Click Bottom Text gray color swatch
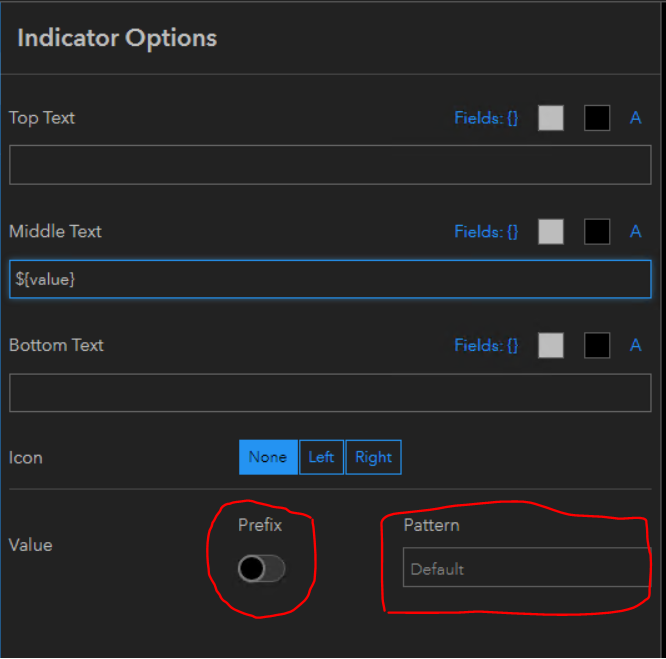 tap(551, 346)
